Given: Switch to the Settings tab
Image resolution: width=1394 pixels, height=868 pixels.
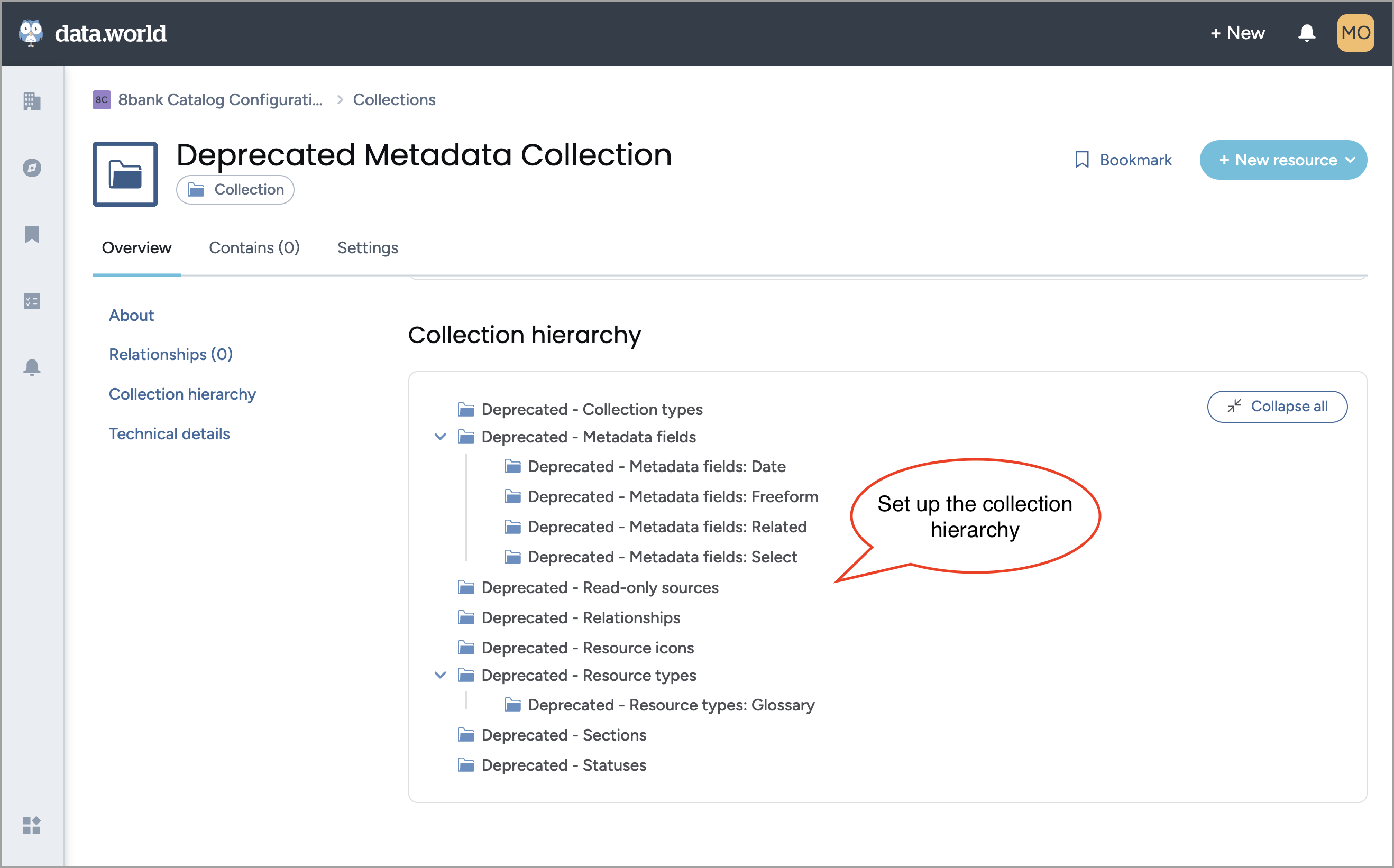Looking at the screenshot, I should click(367, 247).
